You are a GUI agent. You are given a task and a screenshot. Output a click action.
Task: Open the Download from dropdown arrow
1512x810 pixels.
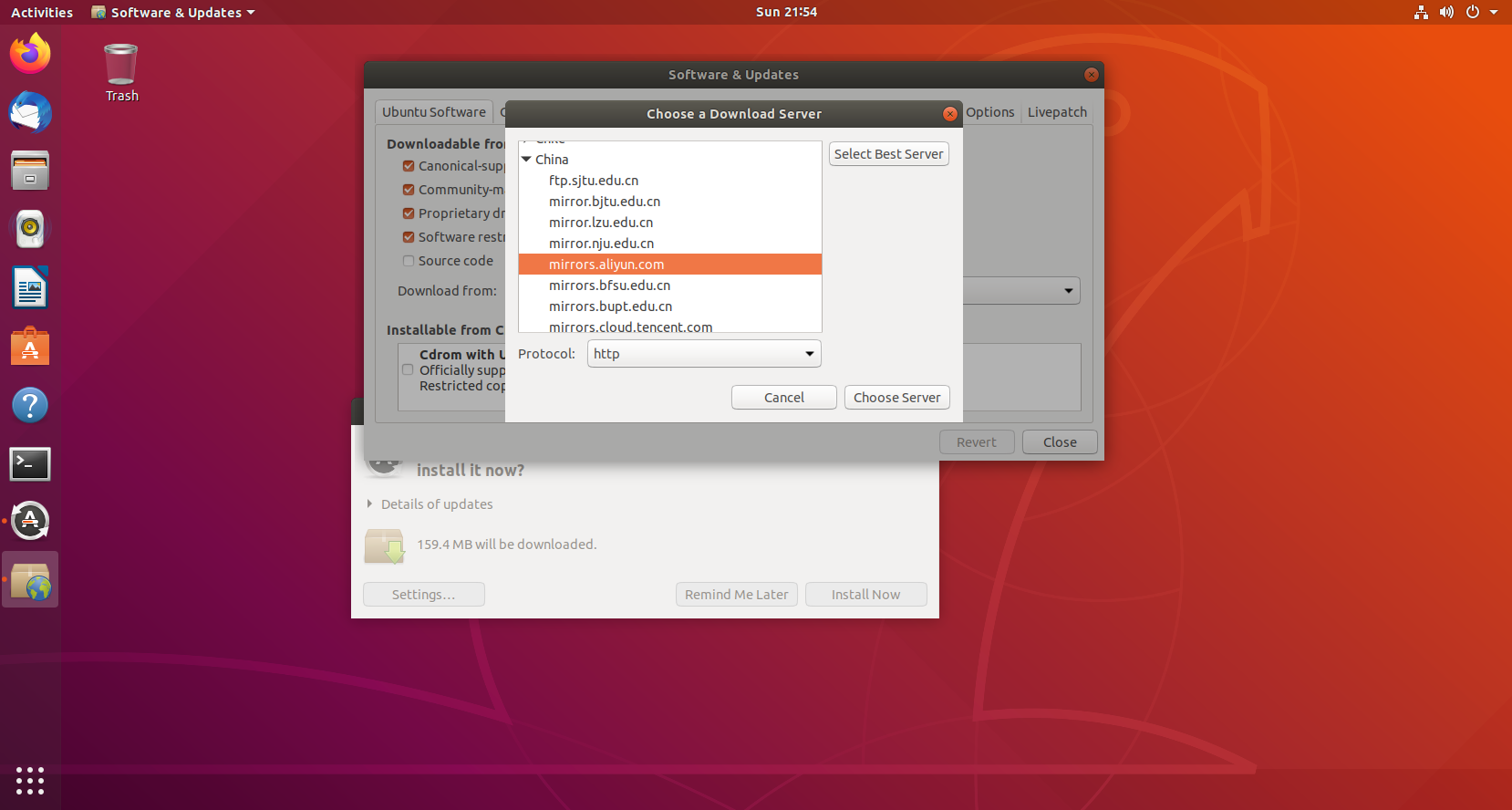[x=1068, y=291]
